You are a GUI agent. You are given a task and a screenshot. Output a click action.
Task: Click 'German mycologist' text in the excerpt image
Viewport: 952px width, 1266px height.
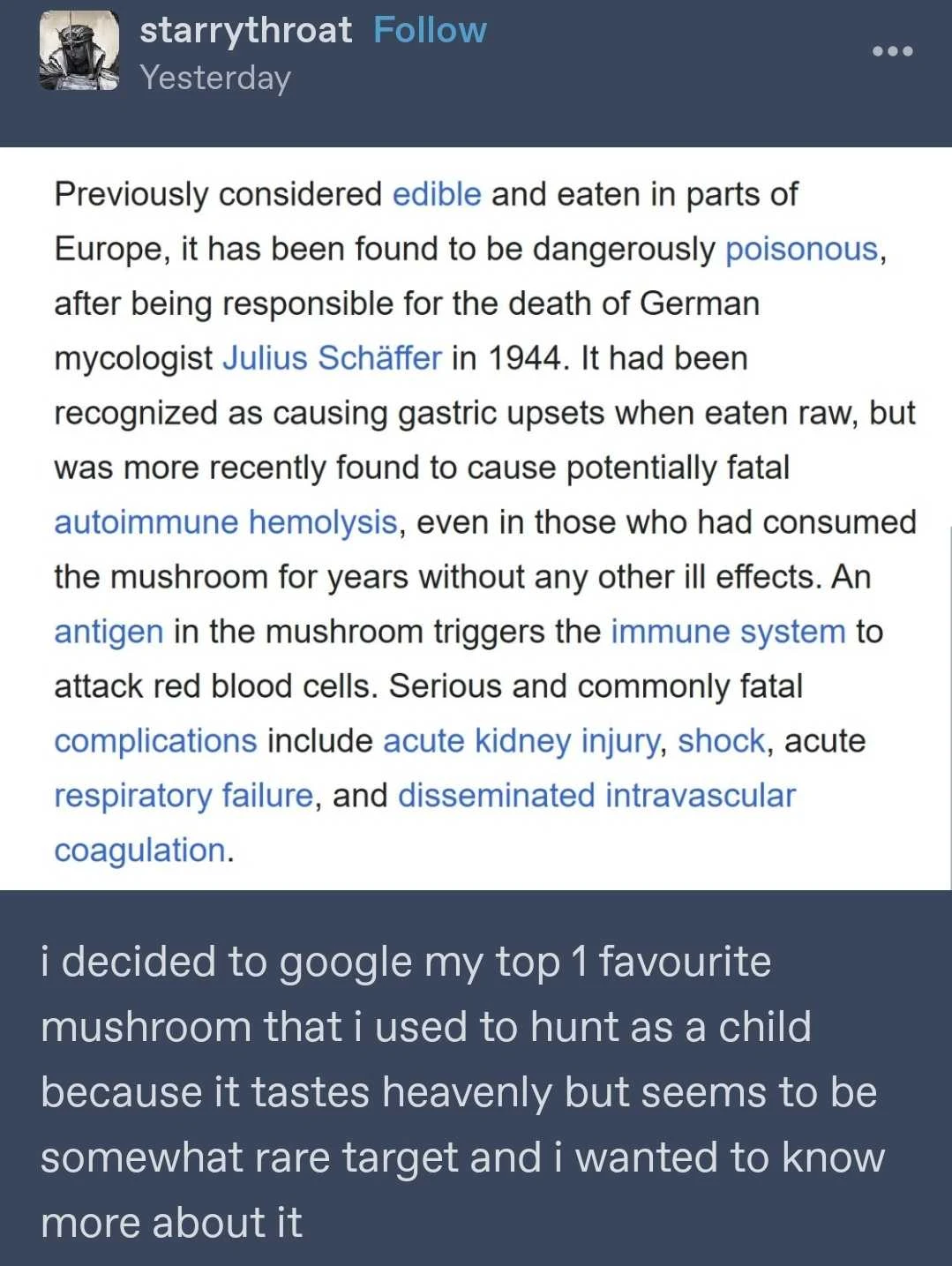pyautogui.click(x=699, y=303)
